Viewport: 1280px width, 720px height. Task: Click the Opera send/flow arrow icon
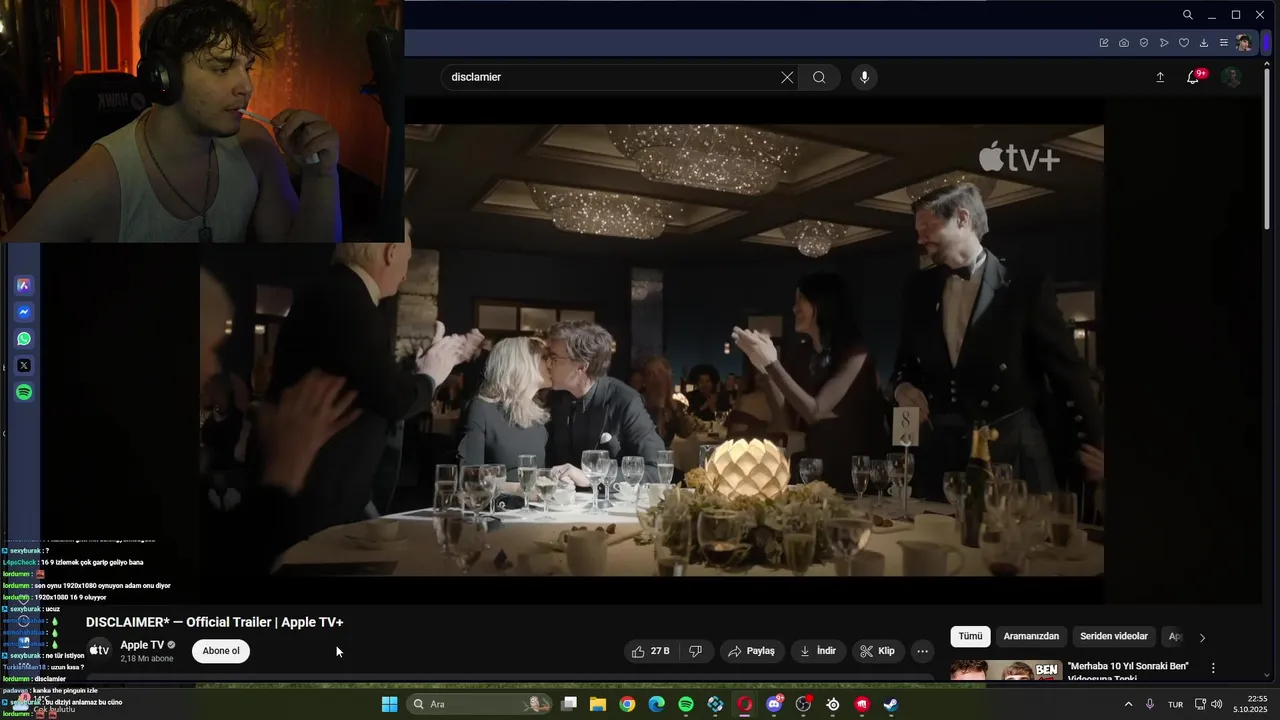tap(1164, 43)
